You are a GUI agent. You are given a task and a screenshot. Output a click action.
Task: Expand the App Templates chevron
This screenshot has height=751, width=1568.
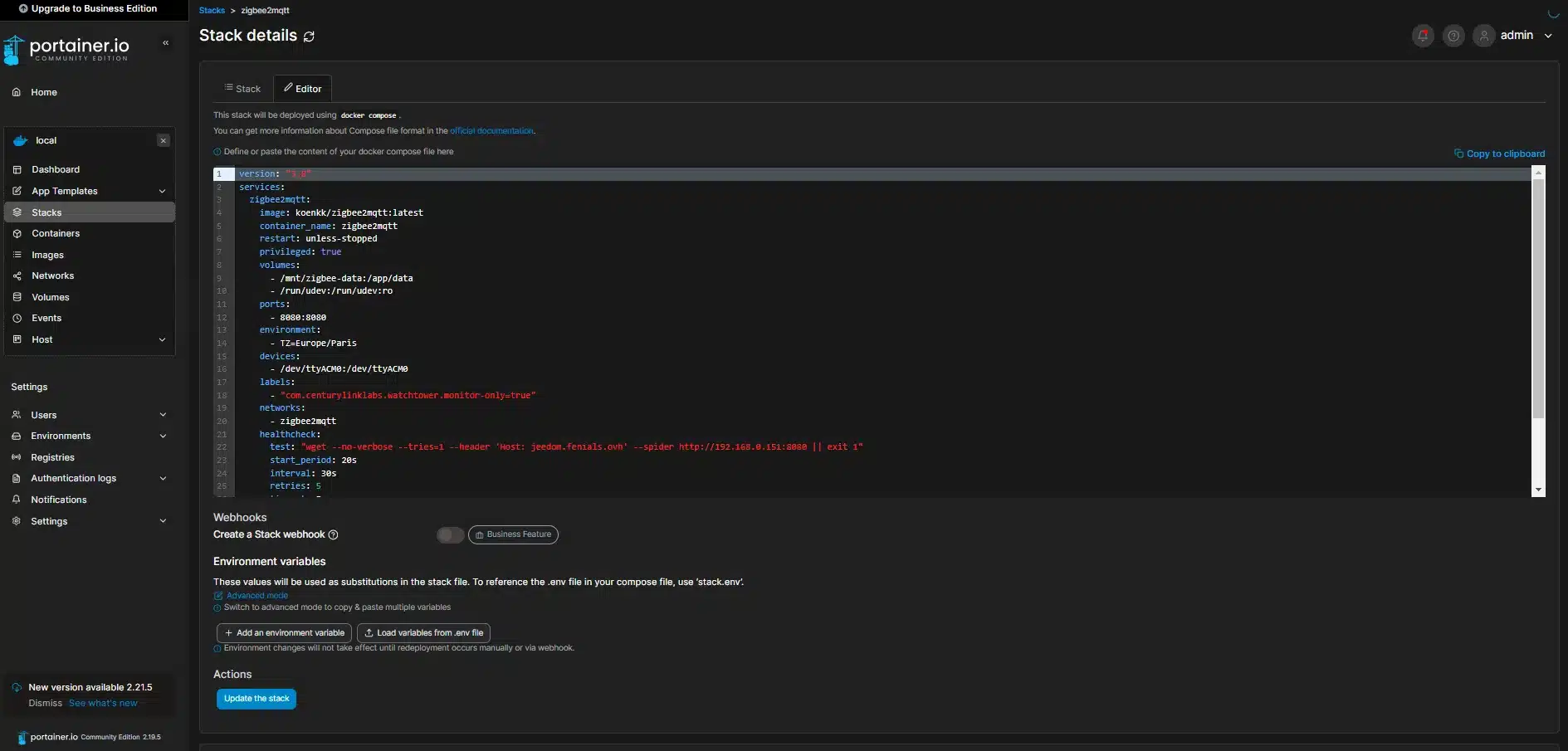click(162, 191)
